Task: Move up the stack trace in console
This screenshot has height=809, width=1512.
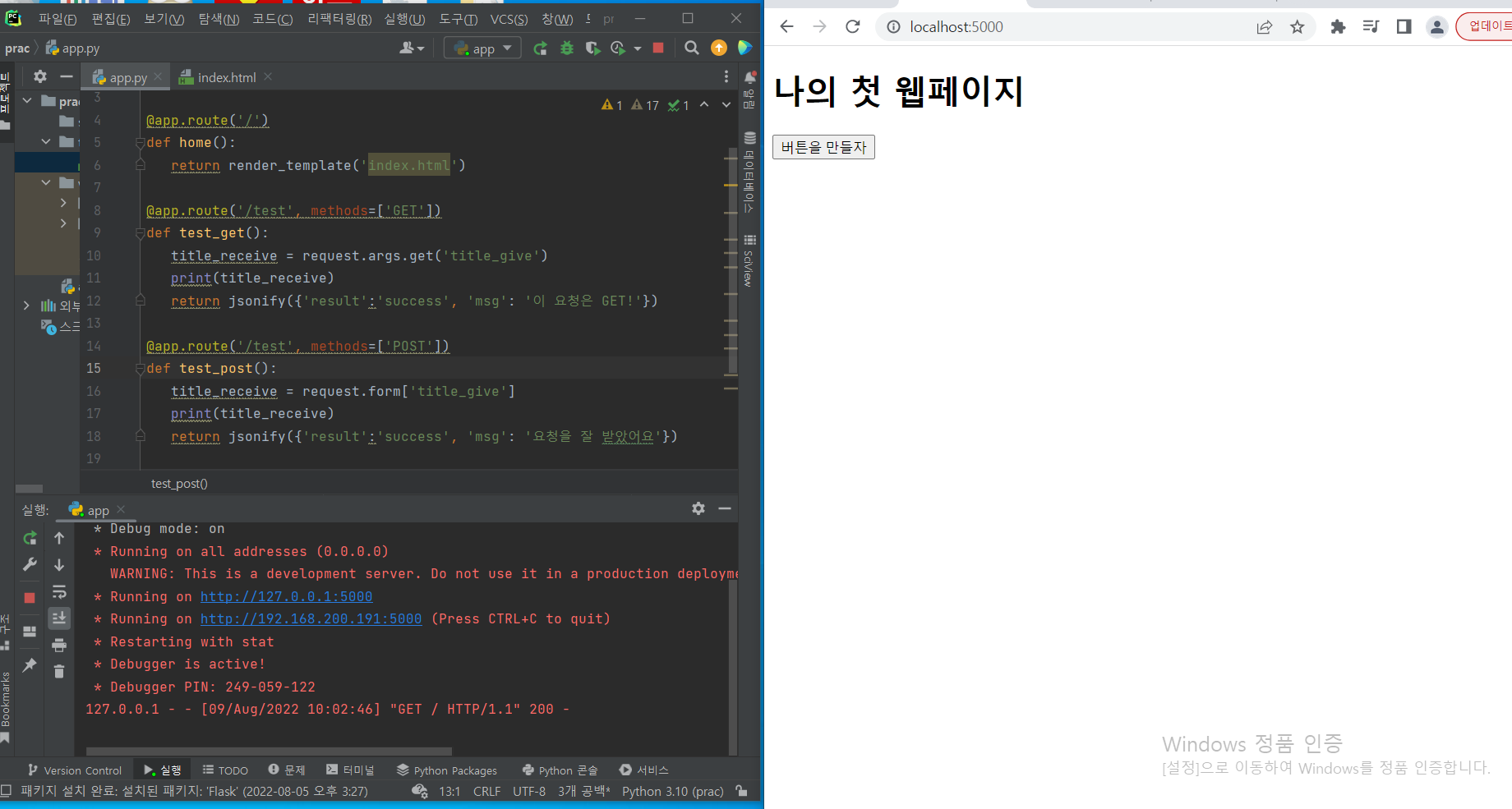Action: point(59,538)
